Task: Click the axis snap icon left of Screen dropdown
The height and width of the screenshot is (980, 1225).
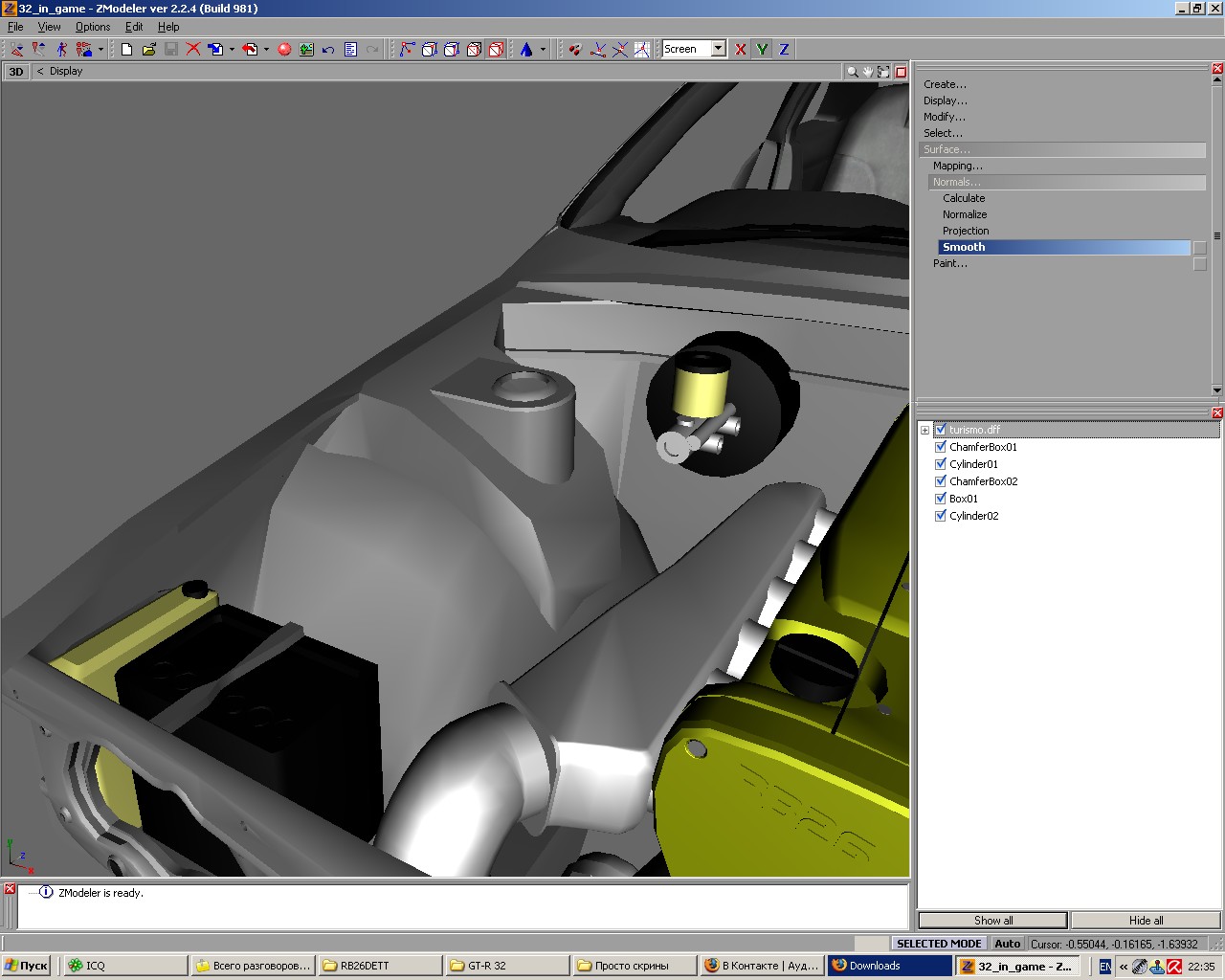Action: [x=642, y=49]
